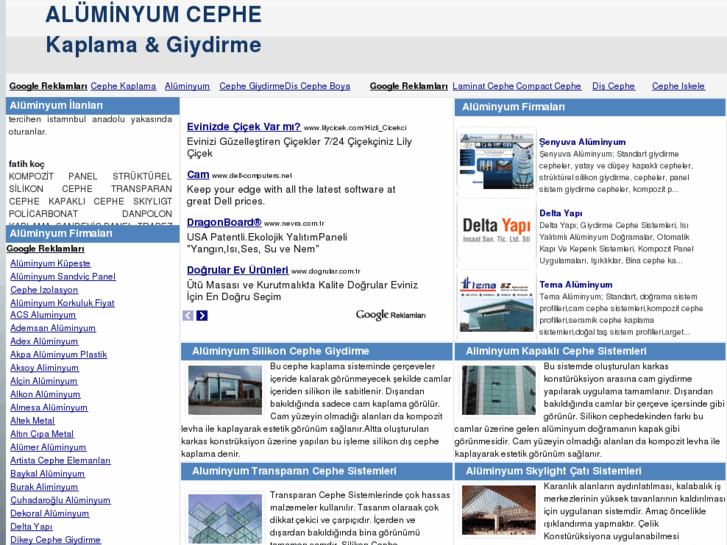Open Delta Yapı link in sidebar list
This screenshot has width=727, height=545.
[x=31, y=526]
